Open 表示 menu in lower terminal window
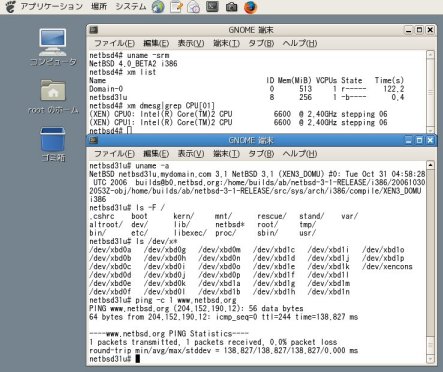Viewport: 443px width, 372px height. pyautogui.click(x=191, y=154)
